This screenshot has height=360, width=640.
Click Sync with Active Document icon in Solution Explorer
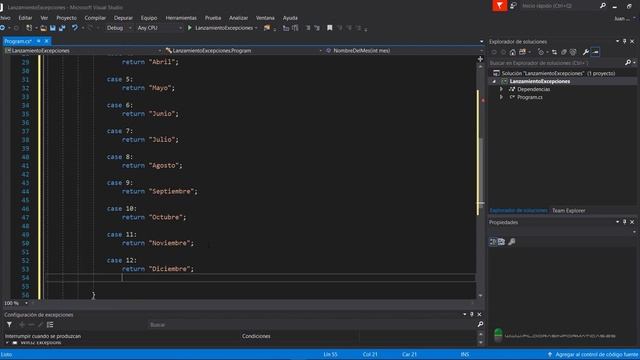pos(554,52)
